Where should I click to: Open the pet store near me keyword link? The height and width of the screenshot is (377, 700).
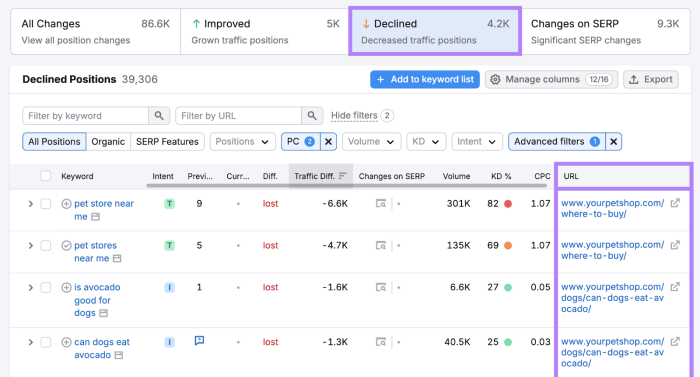point(104,210)
